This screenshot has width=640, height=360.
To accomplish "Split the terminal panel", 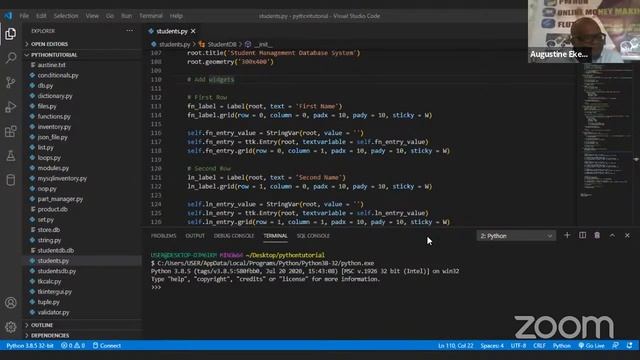I will [x=582, y=236].
